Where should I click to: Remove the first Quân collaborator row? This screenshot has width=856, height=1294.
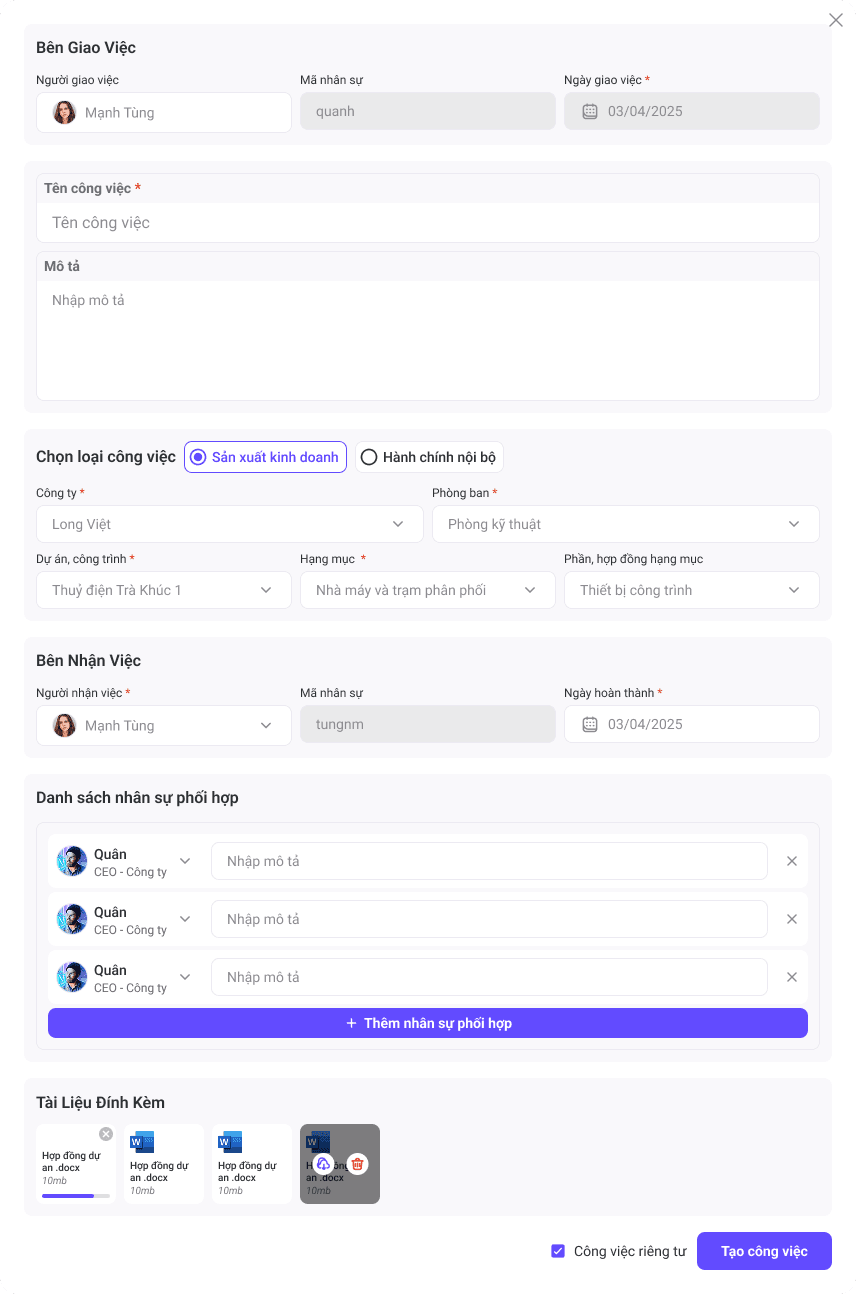coord(792,861)
